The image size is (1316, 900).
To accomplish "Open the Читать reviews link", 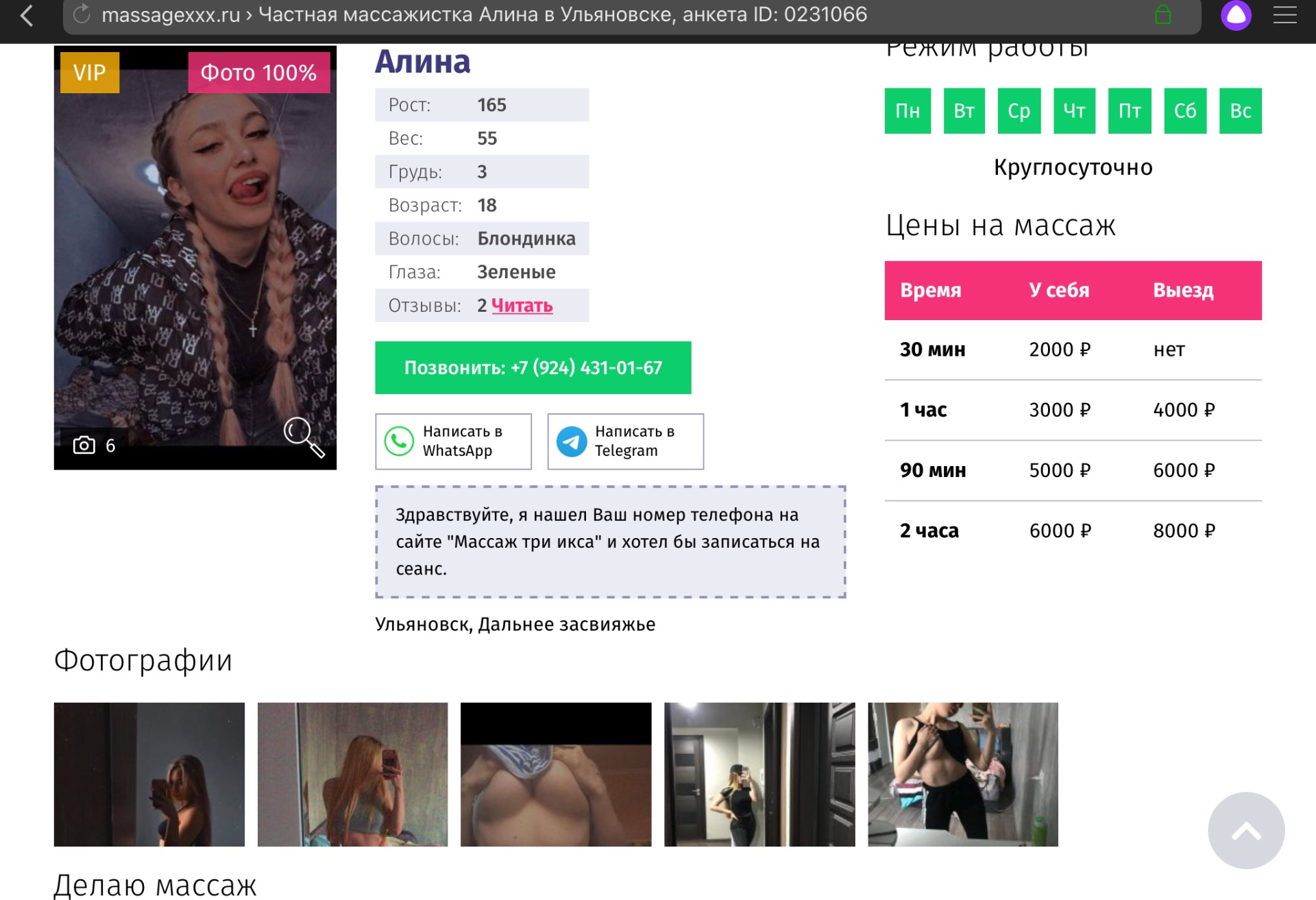I will pos(522,306).
